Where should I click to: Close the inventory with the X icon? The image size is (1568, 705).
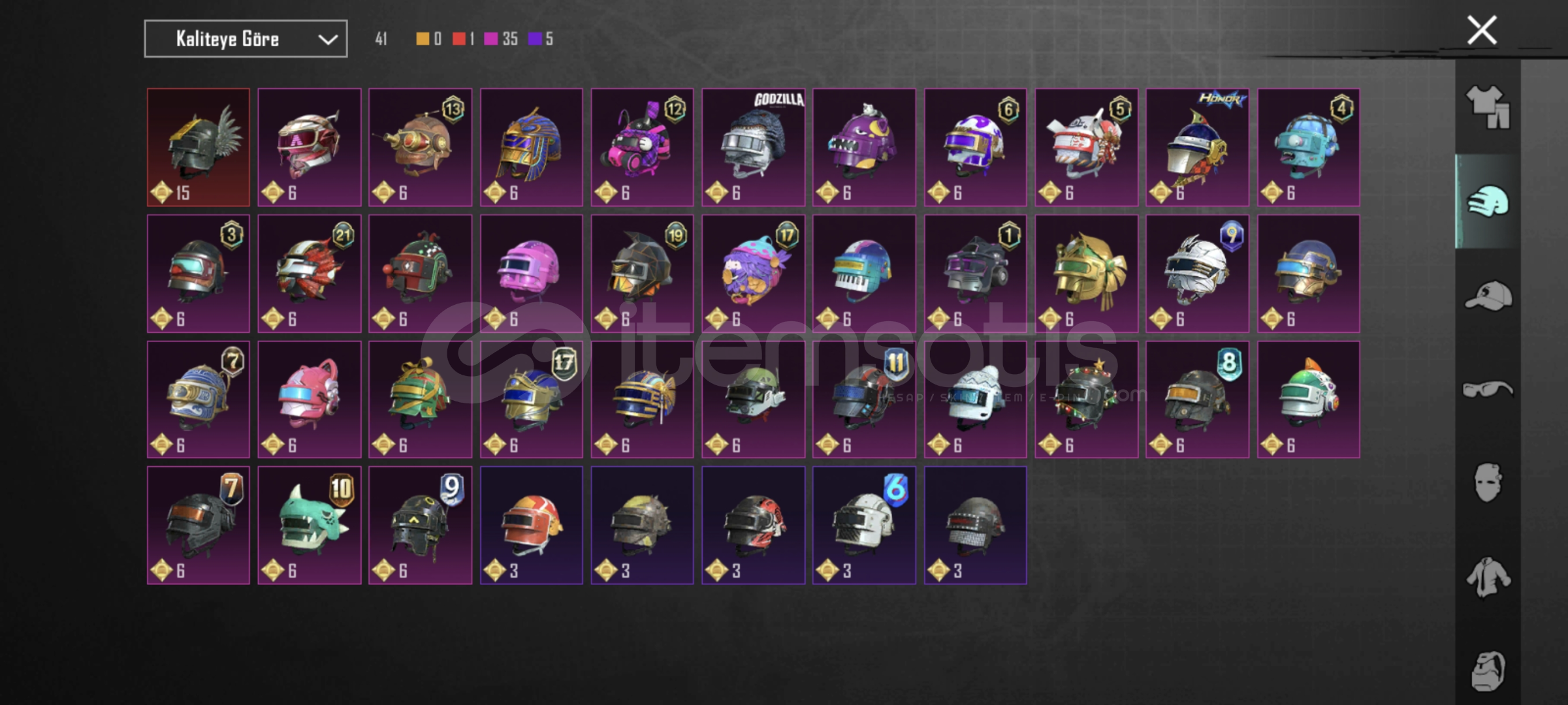(1482, 30)
